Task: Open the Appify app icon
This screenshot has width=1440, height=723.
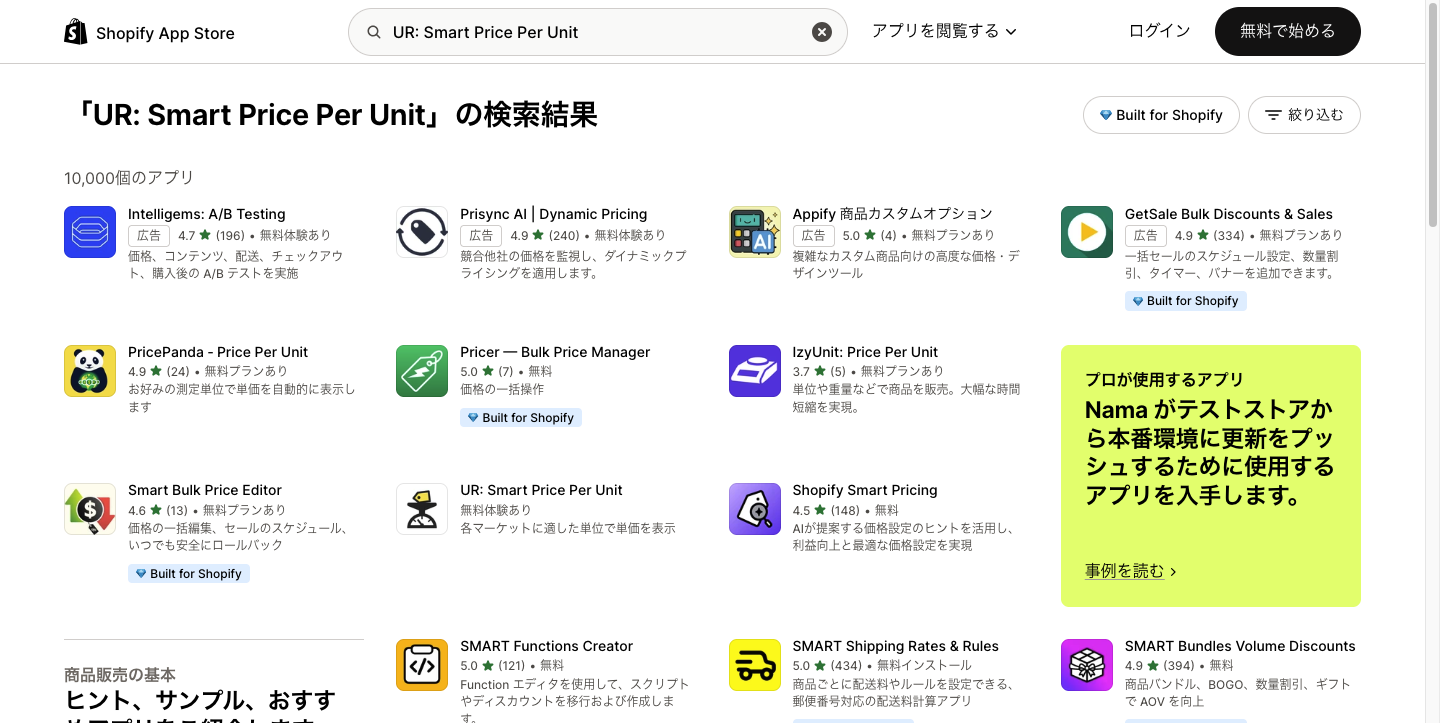Action: (x=755, y=232)
